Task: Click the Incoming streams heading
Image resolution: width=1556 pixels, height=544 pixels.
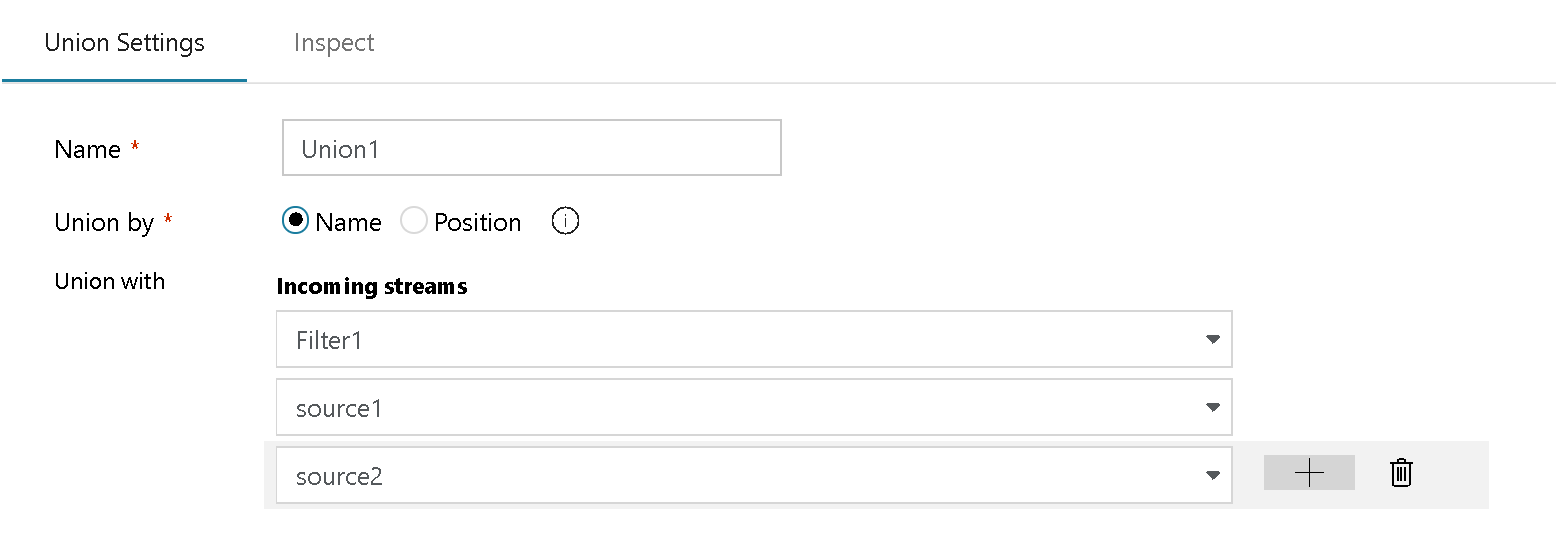Action: tap(372, 287)
